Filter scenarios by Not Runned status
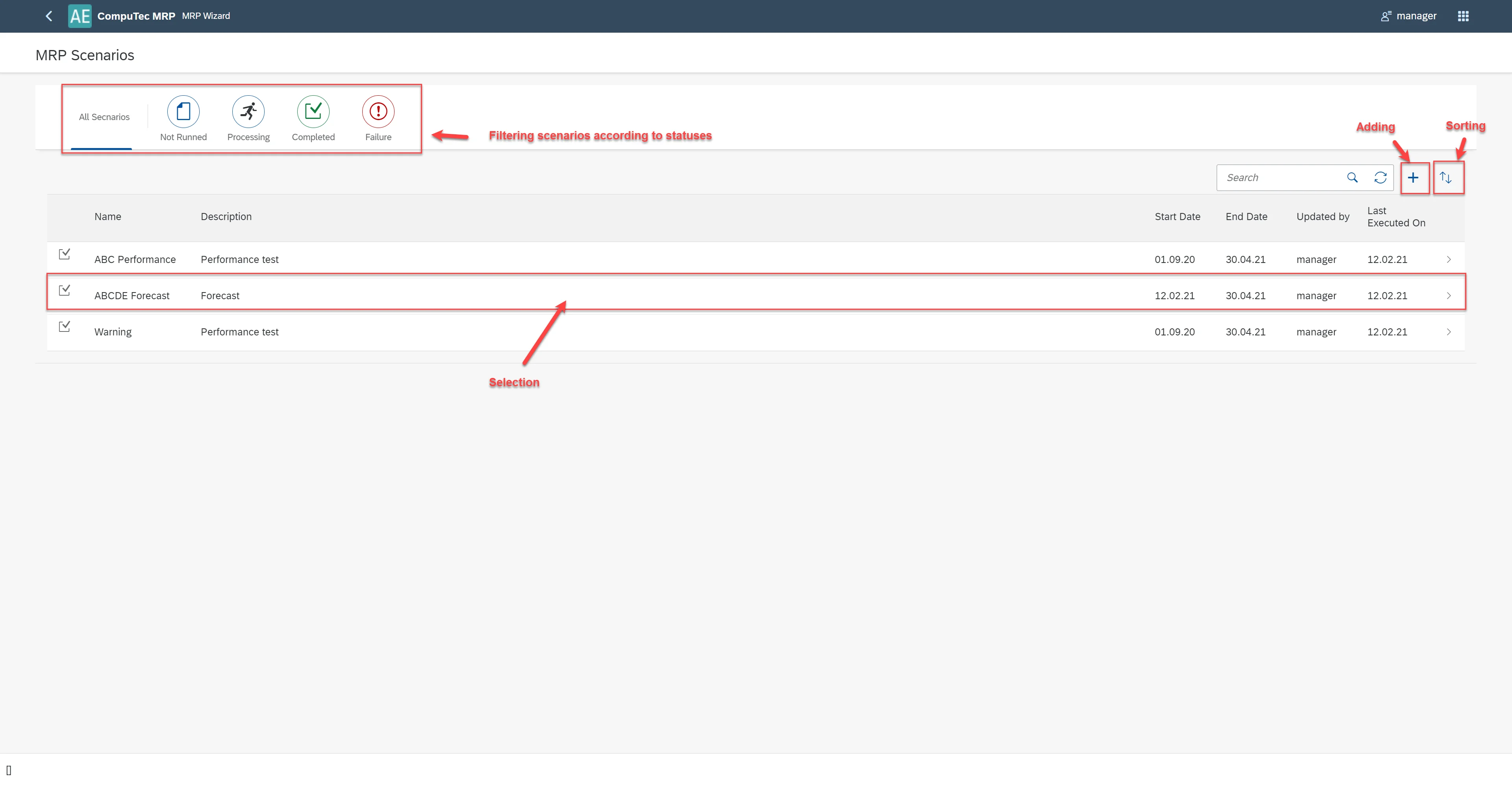Image resolution: width=1512 pixels, height=785 pixels. (183, 112)
